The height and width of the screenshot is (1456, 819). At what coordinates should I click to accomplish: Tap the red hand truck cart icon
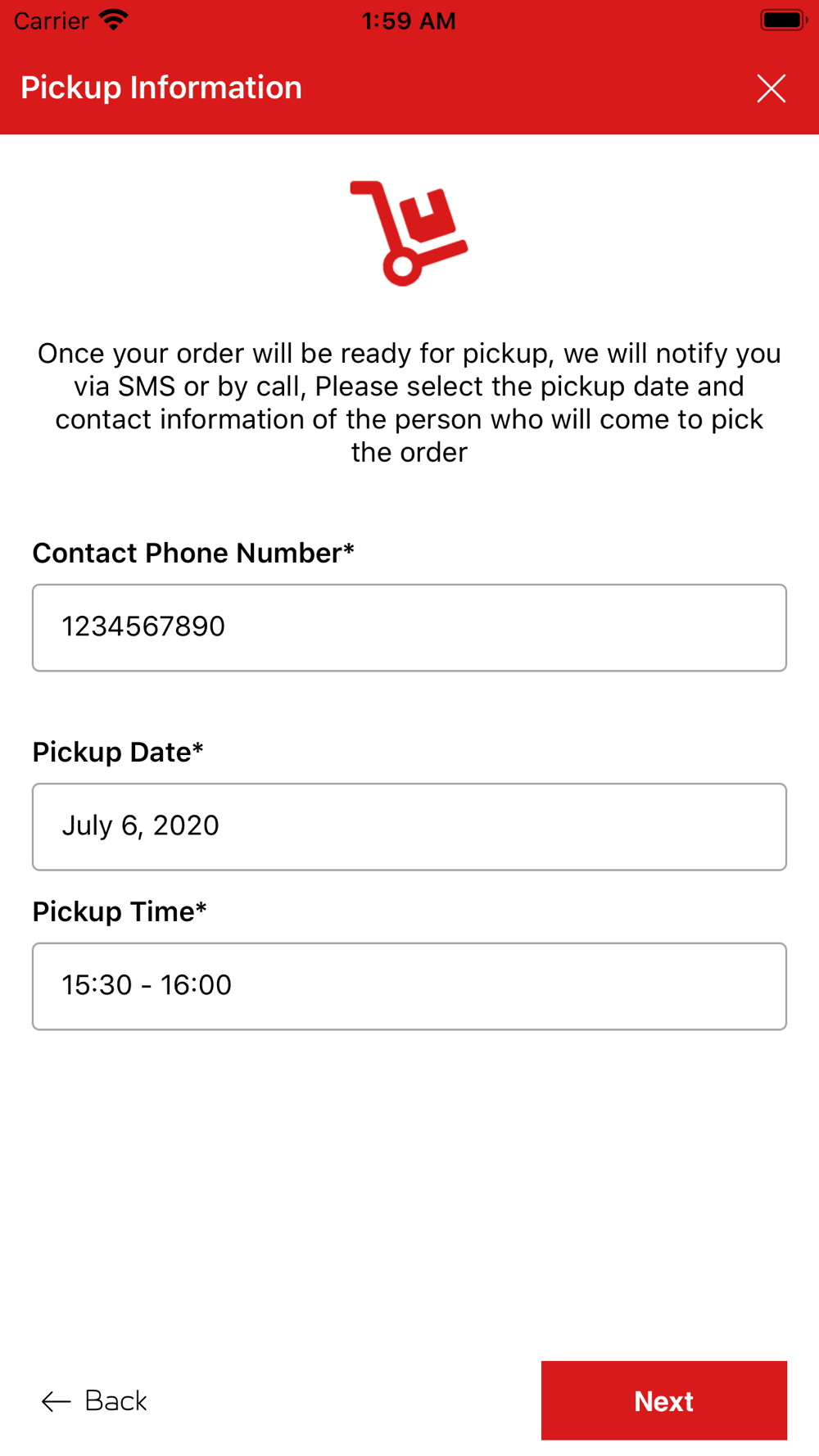[x=409, y=233]
